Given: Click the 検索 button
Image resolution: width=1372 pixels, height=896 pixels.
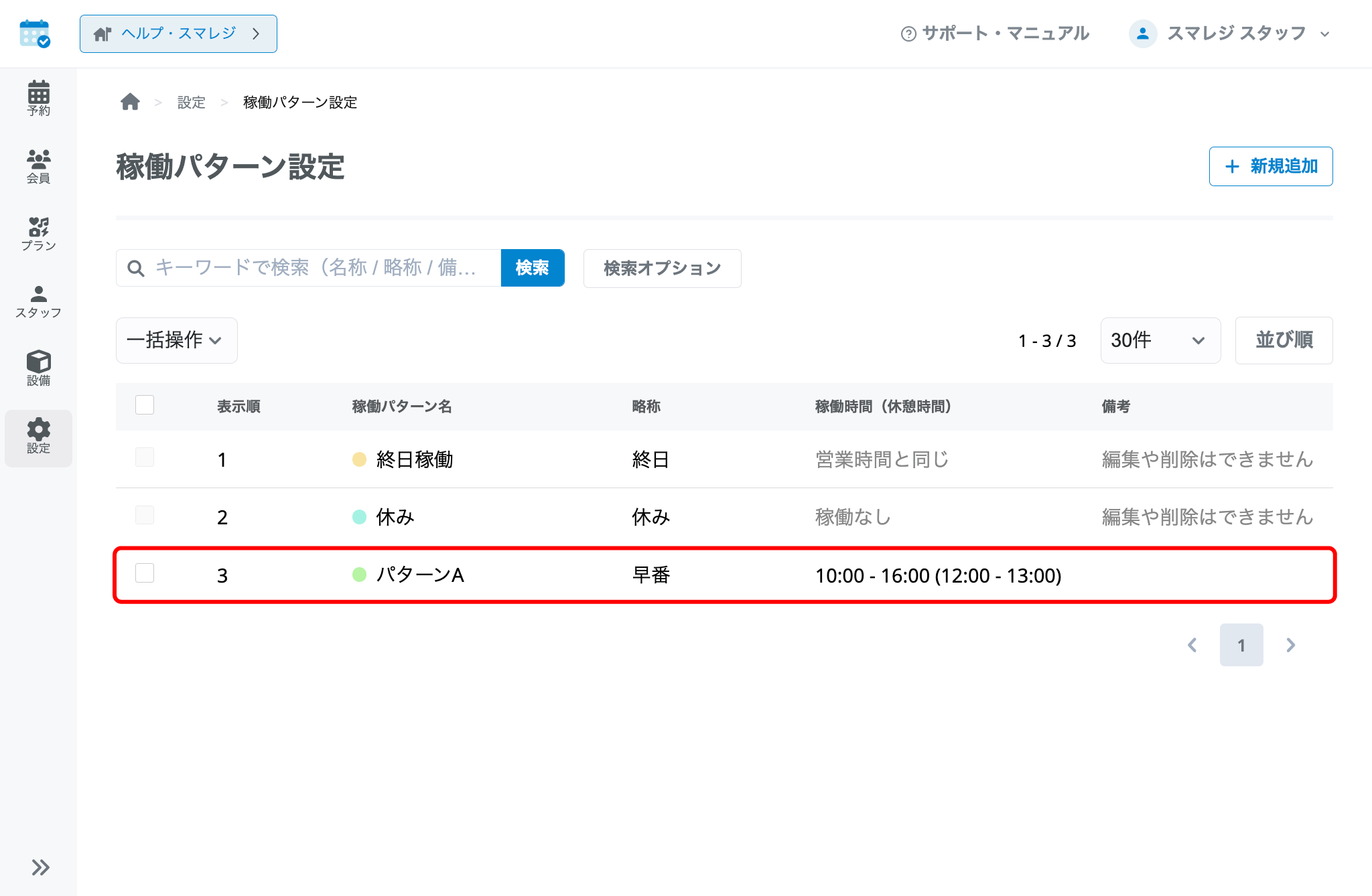Looking at the screenshot, I should click(x=533, y=268).
